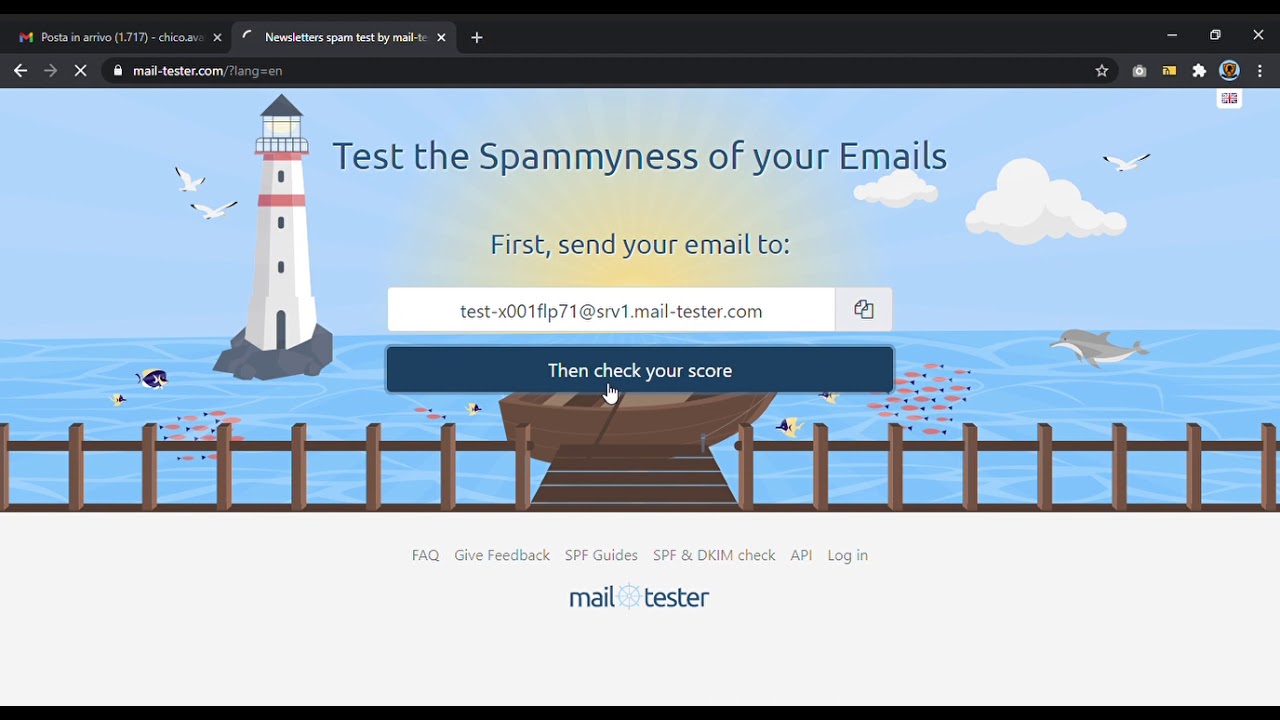Click the yellow folder extension icon
Screen dimensions: 1280x720
point(1169,71)
